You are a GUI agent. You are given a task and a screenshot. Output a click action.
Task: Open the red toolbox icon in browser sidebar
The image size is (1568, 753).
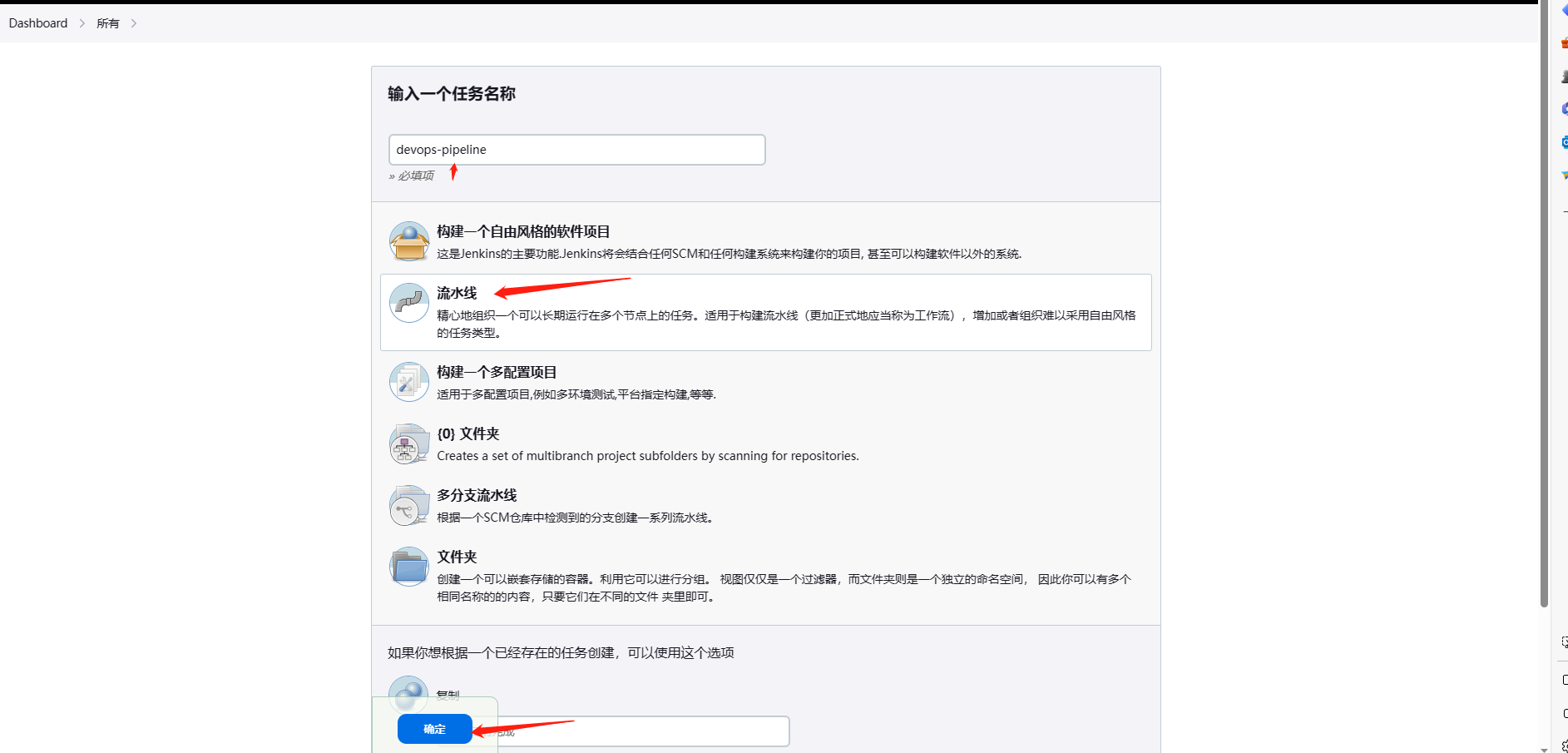pyautogui.click(x=1564, y=42)
